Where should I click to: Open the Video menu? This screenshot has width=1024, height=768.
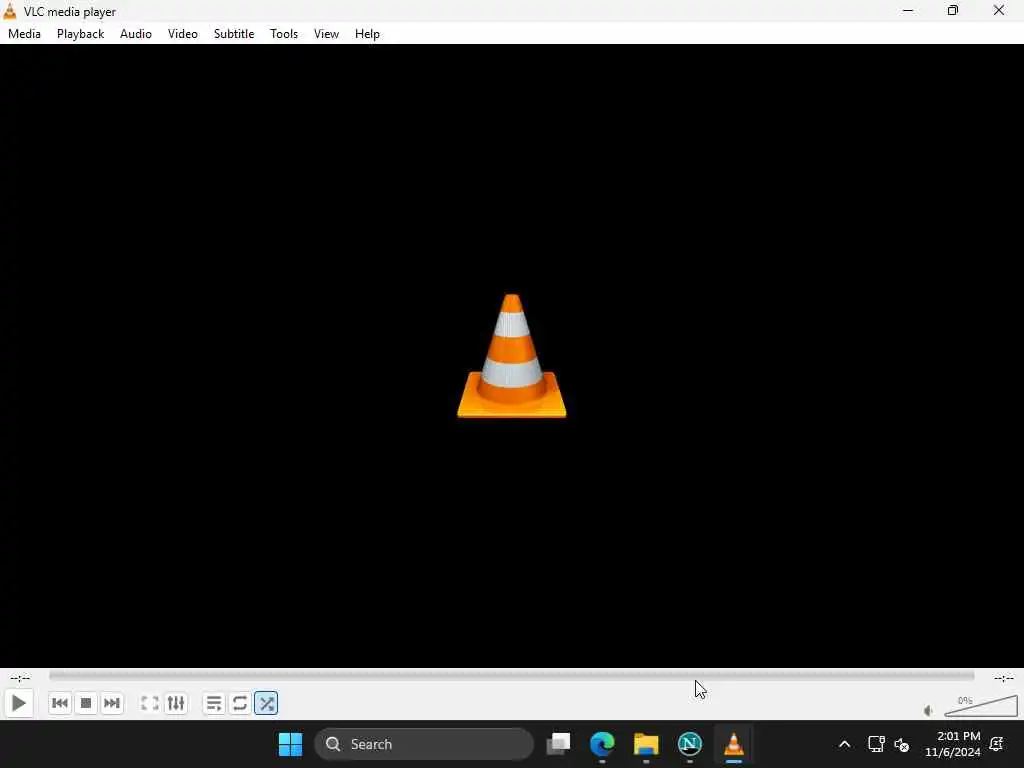[183, 34]
